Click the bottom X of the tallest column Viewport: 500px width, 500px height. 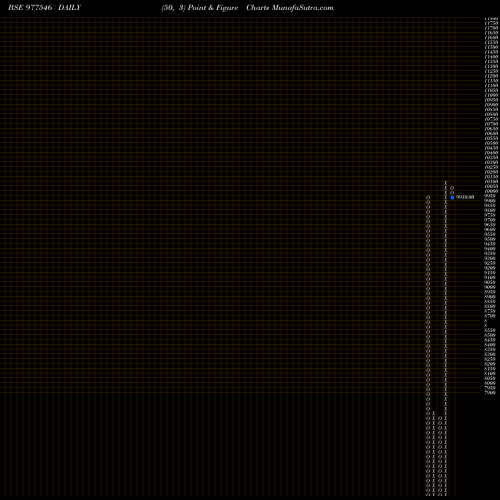click(446, 495)
